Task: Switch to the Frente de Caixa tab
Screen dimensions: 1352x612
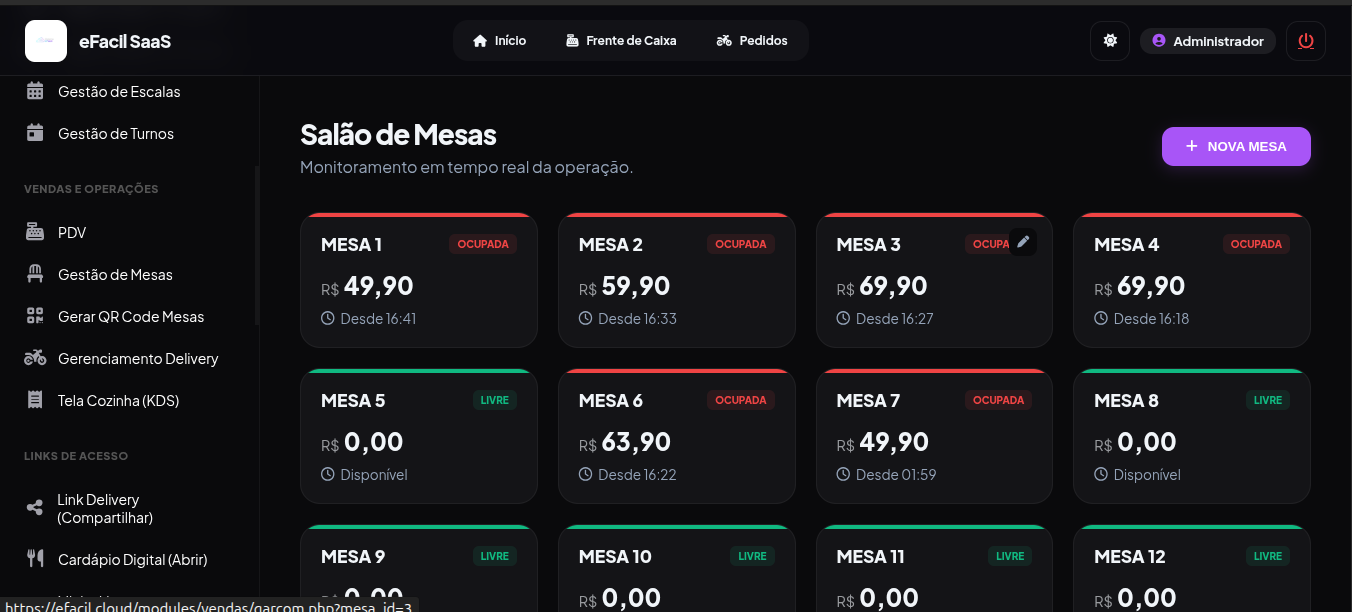Action: click(x=620, y=41)
